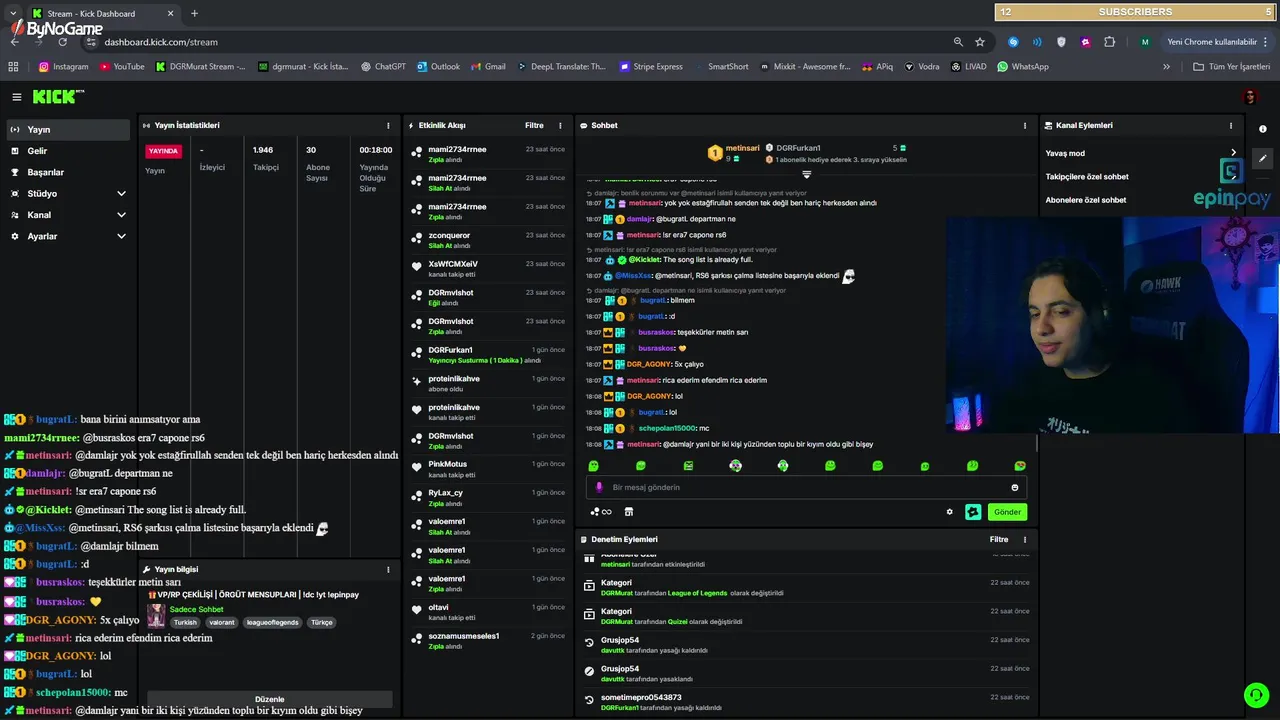Select Başarılar in the sidebar

tap(68, 173)
